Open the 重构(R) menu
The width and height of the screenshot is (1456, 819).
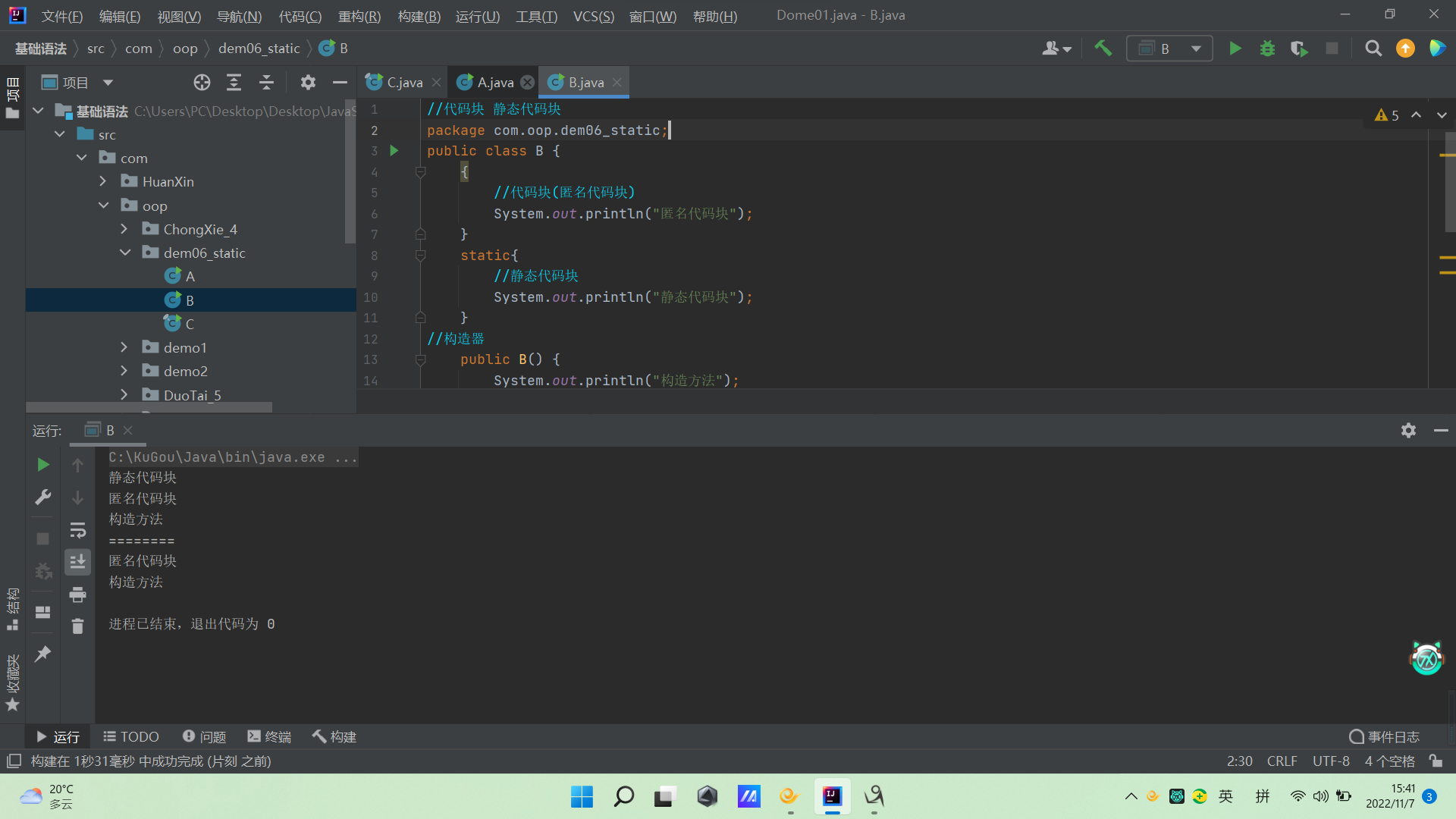359,16
